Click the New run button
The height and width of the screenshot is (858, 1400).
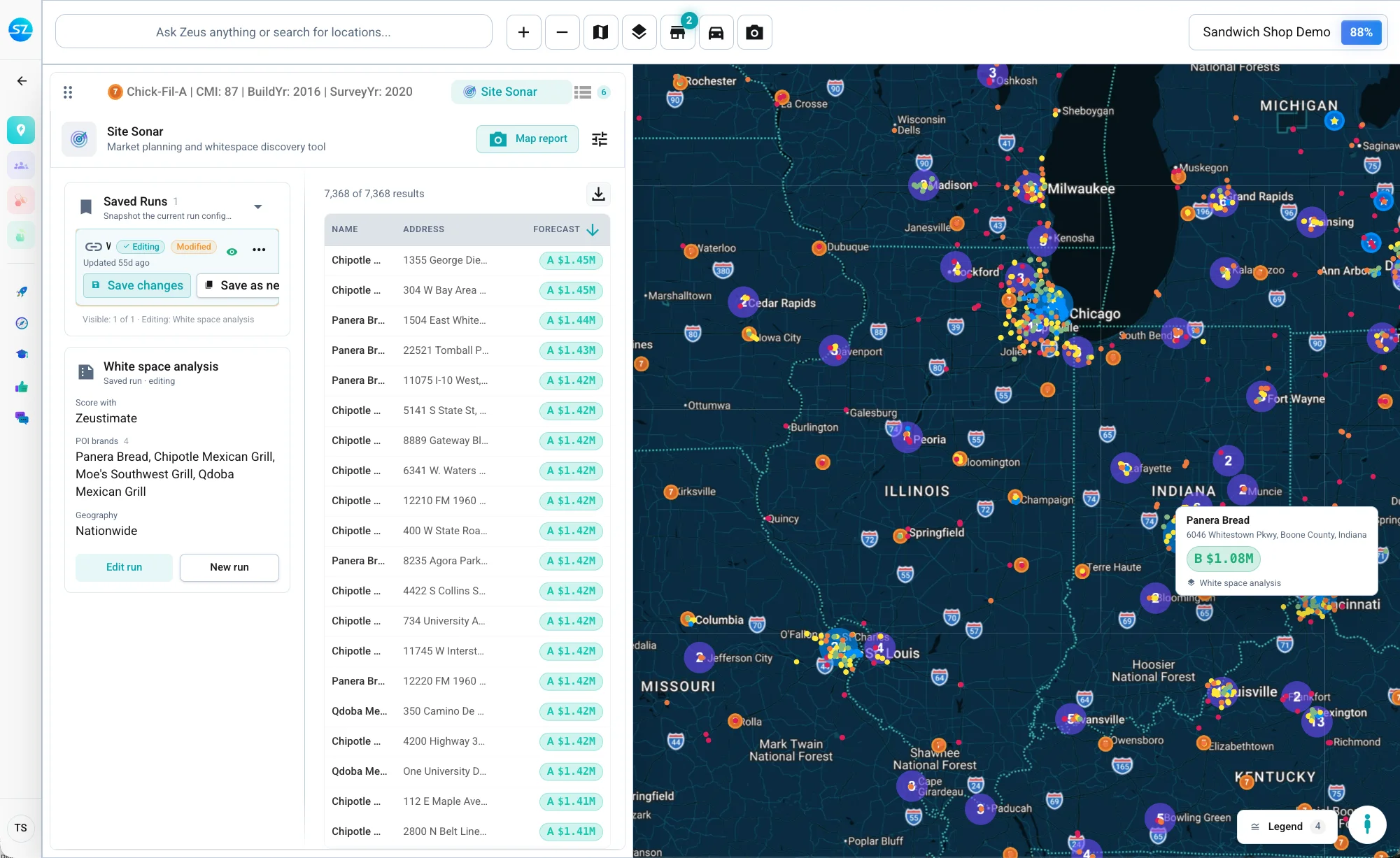click(x=229, y=567)
